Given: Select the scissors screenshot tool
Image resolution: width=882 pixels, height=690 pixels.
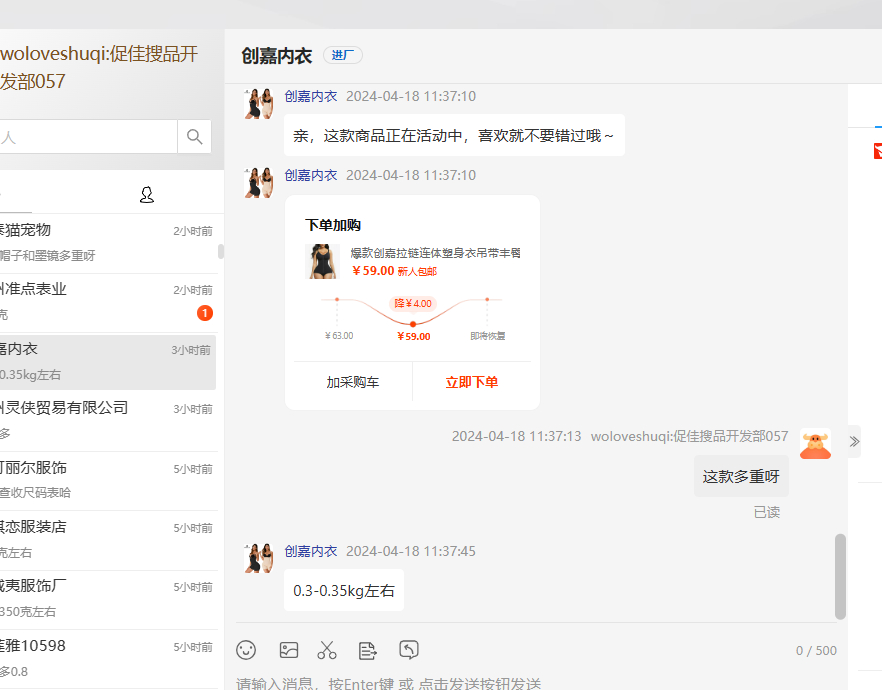Looking at the screenshot, I should click(x=327, y=650).
